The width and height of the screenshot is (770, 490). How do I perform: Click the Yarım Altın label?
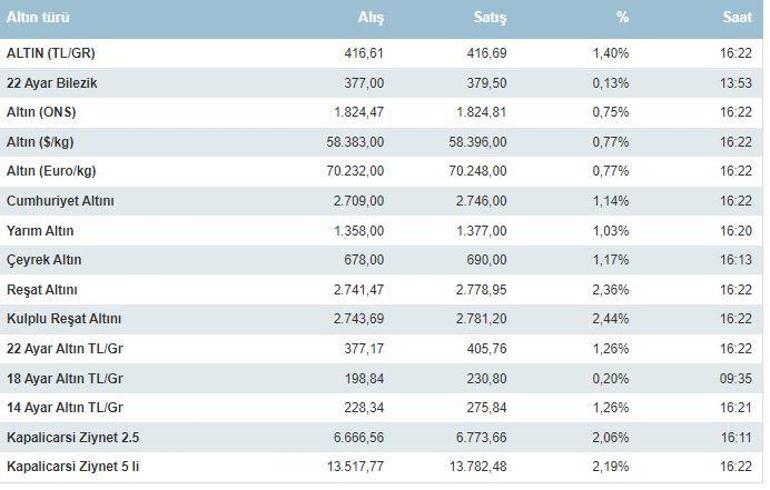tap(40, 231)
